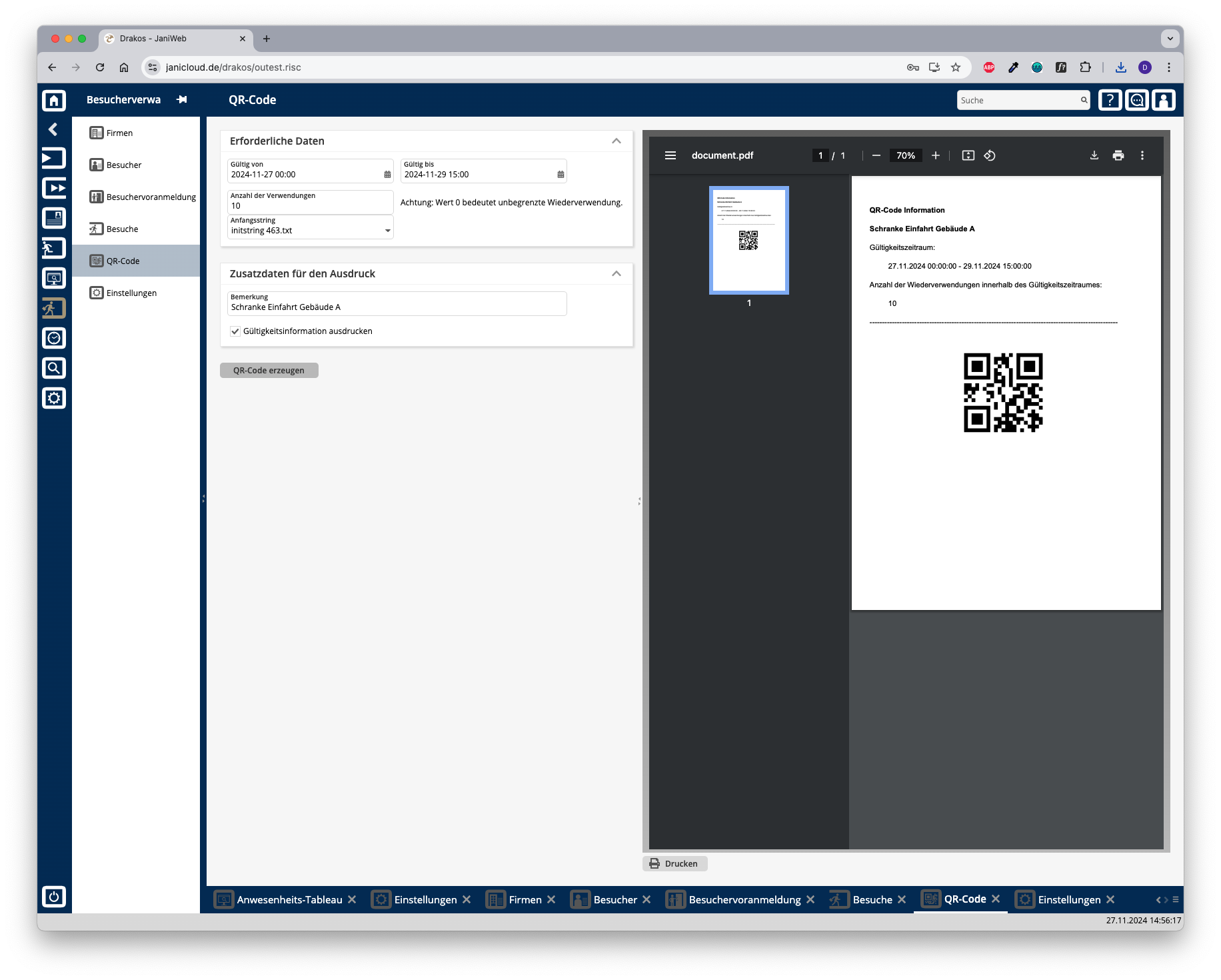Open the help question mark icon
The width and height of the screenshot is (1221, 980).
pyautogui.click(x=1110, y=100)
